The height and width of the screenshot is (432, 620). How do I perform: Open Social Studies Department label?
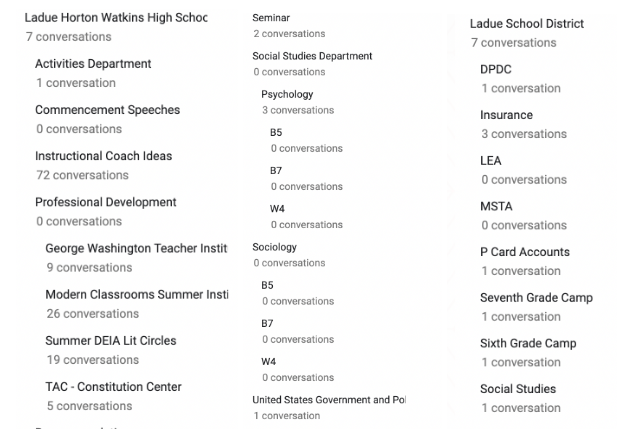coord(312,56)
